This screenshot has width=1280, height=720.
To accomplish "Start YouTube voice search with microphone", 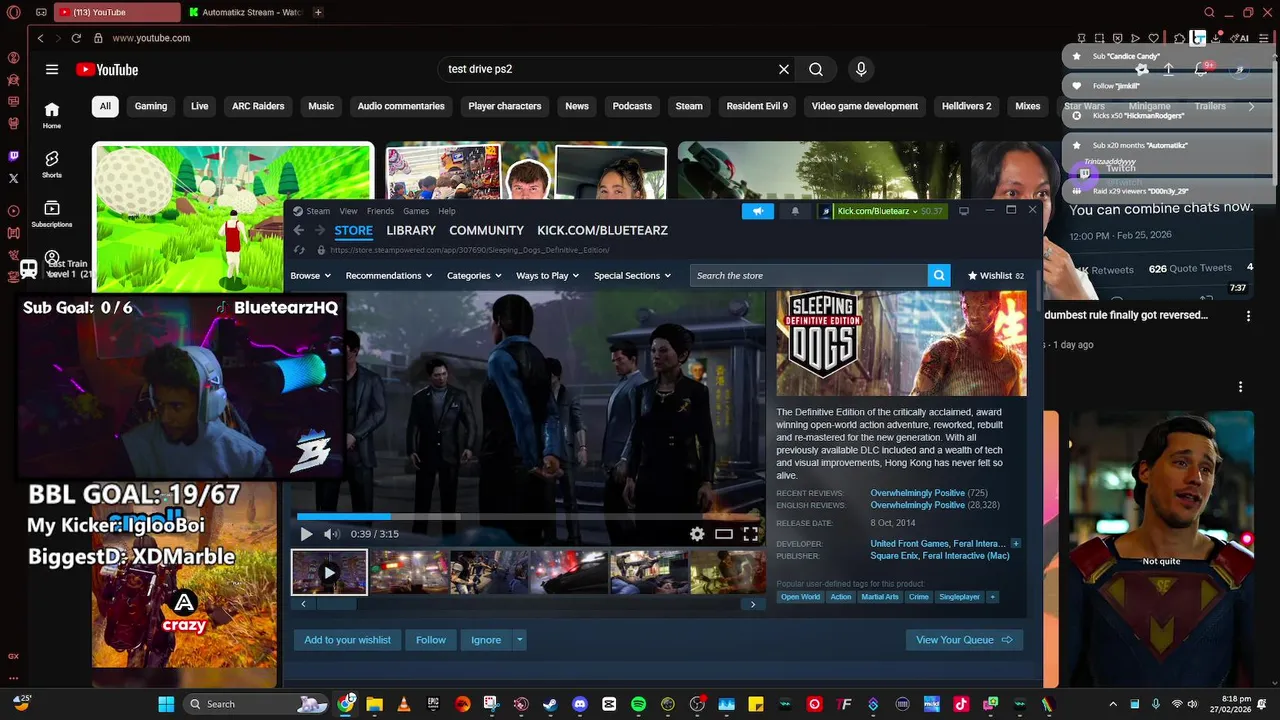I will [861, 69].
